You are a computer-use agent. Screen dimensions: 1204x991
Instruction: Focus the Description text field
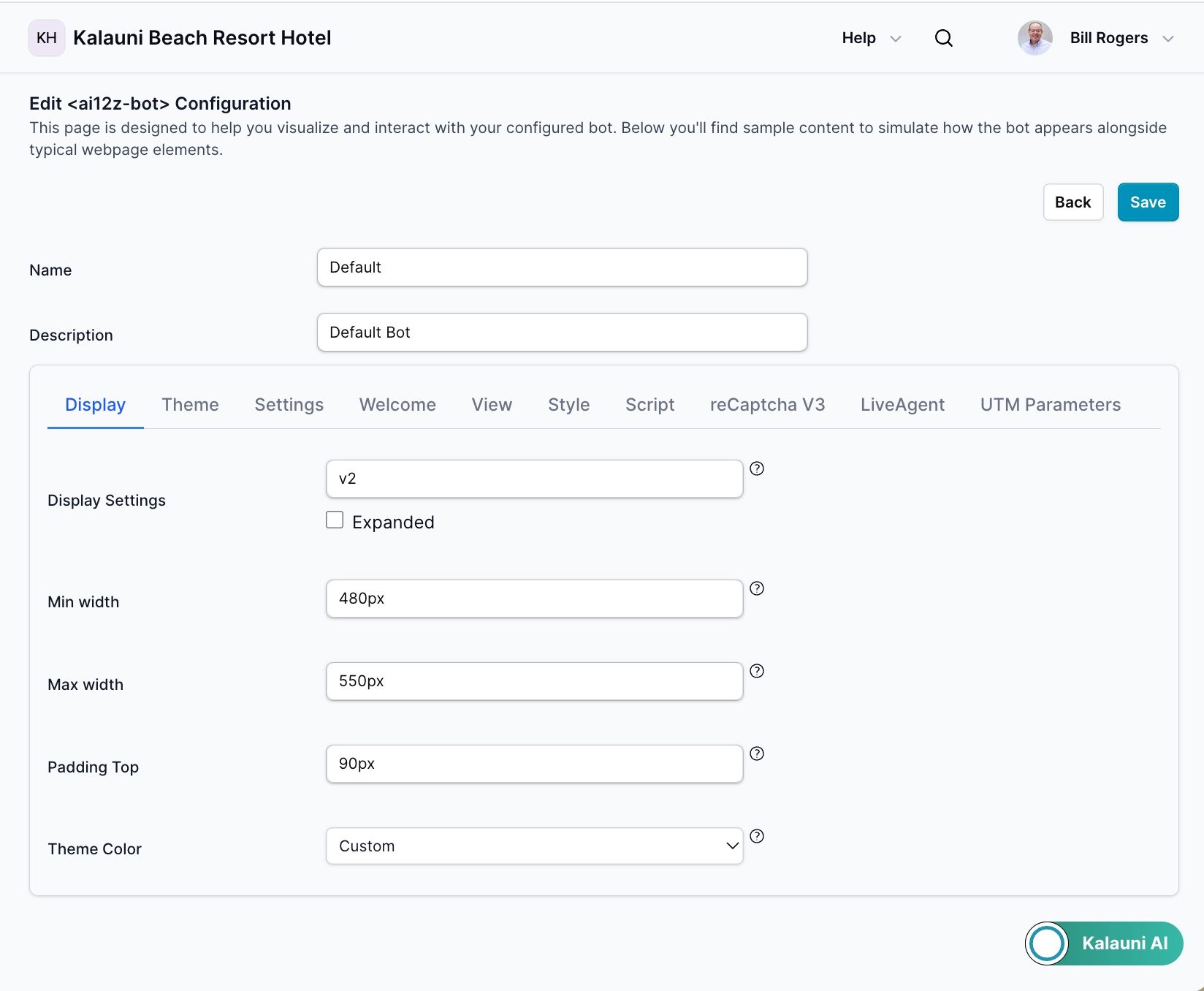pyautogui.click(x=562, y=333)
